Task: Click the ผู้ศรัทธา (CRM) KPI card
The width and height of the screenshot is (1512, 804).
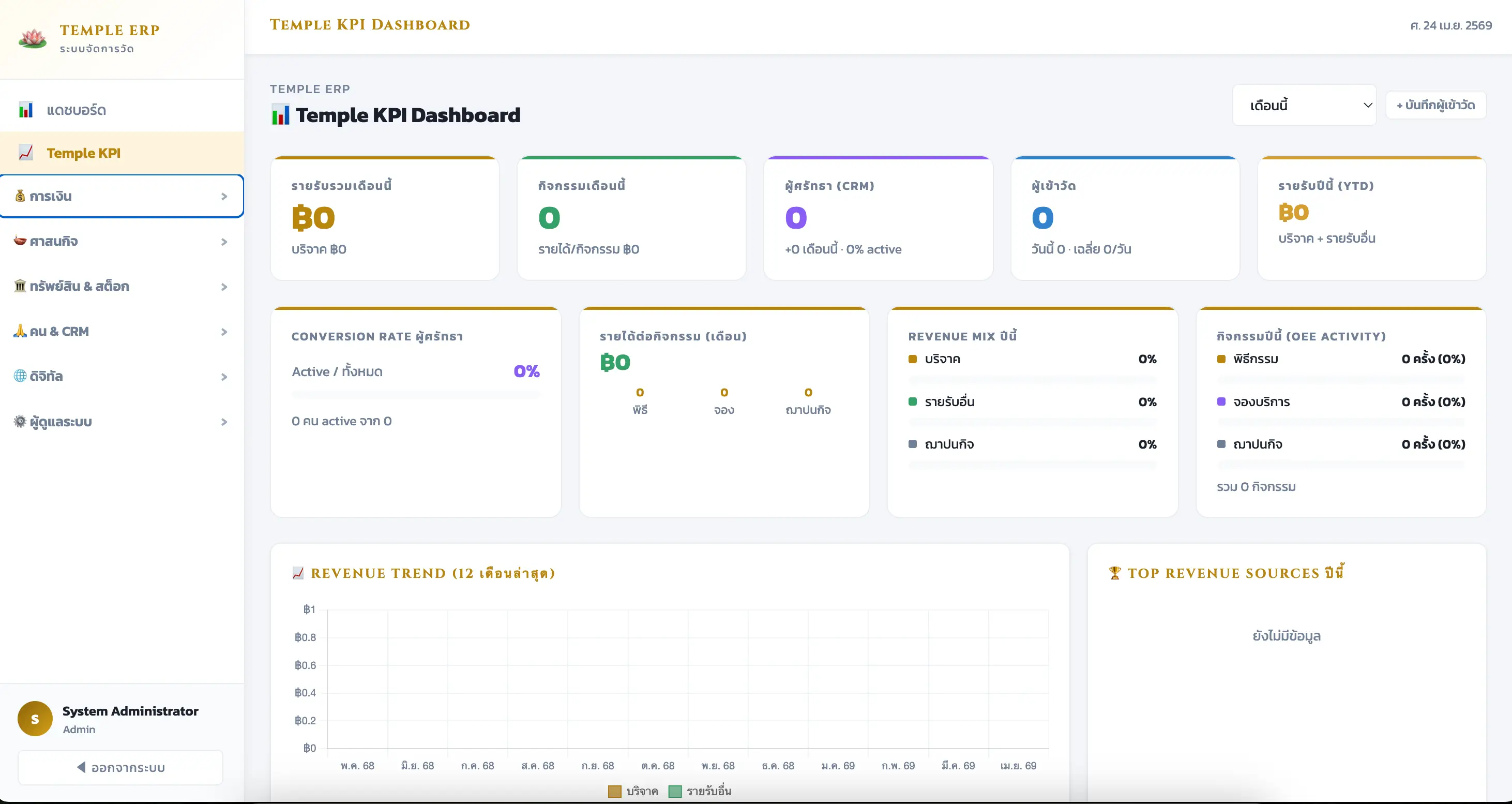Action: tap(878, 218)
